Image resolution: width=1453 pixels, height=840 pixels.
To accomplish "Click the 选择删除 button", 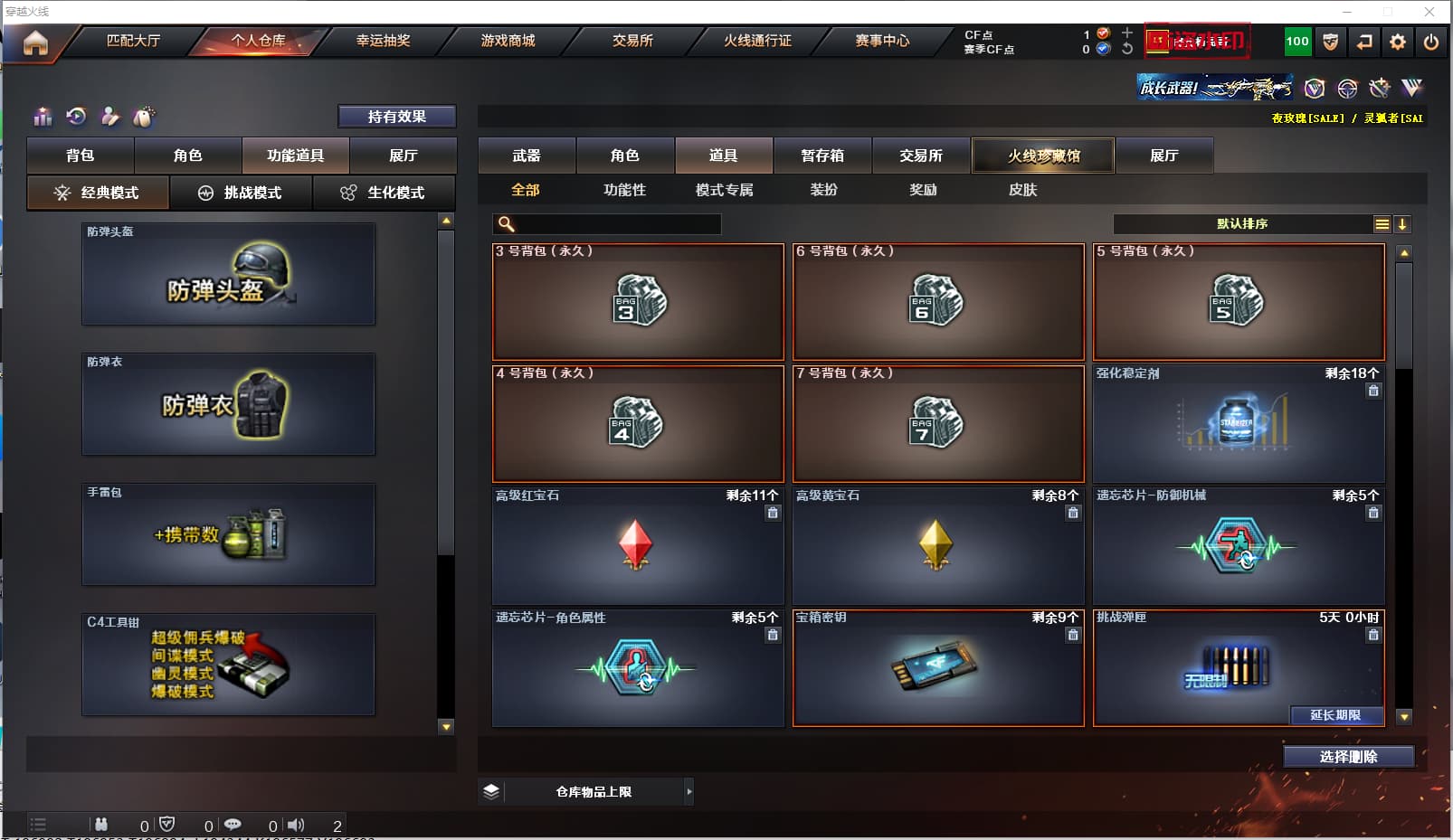I will (1348, 757).
